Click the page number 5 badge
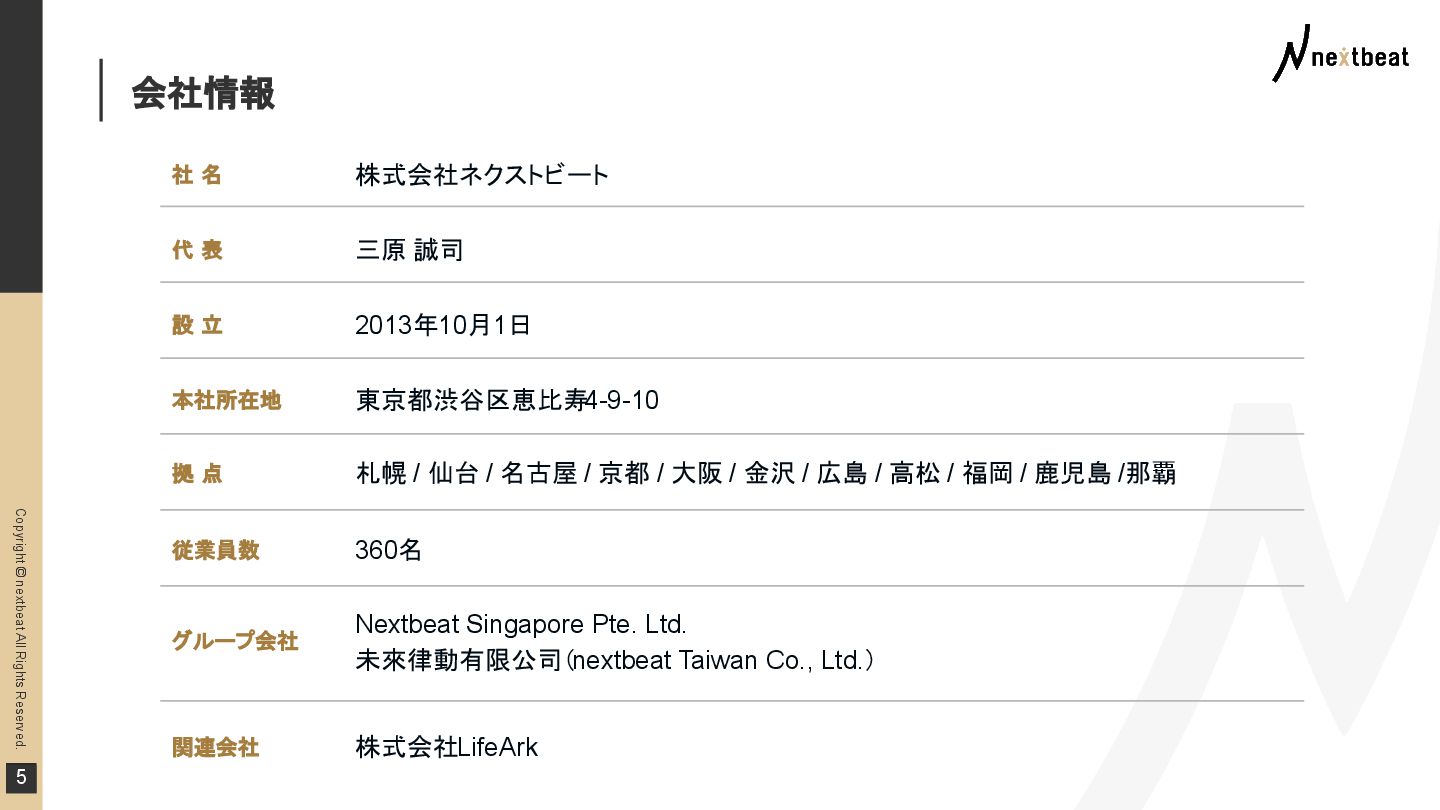The height and width of the screenshot is (810, 1440). pos(21,777)
